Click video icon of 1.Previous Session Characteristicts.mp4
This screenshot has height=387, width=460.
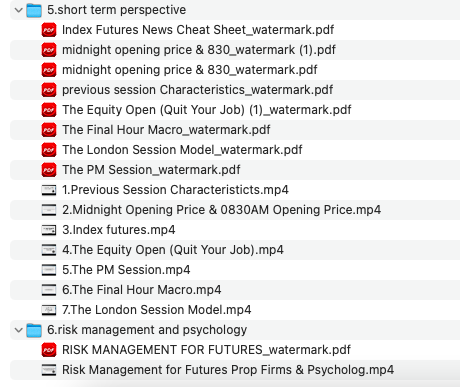(49, 190)
